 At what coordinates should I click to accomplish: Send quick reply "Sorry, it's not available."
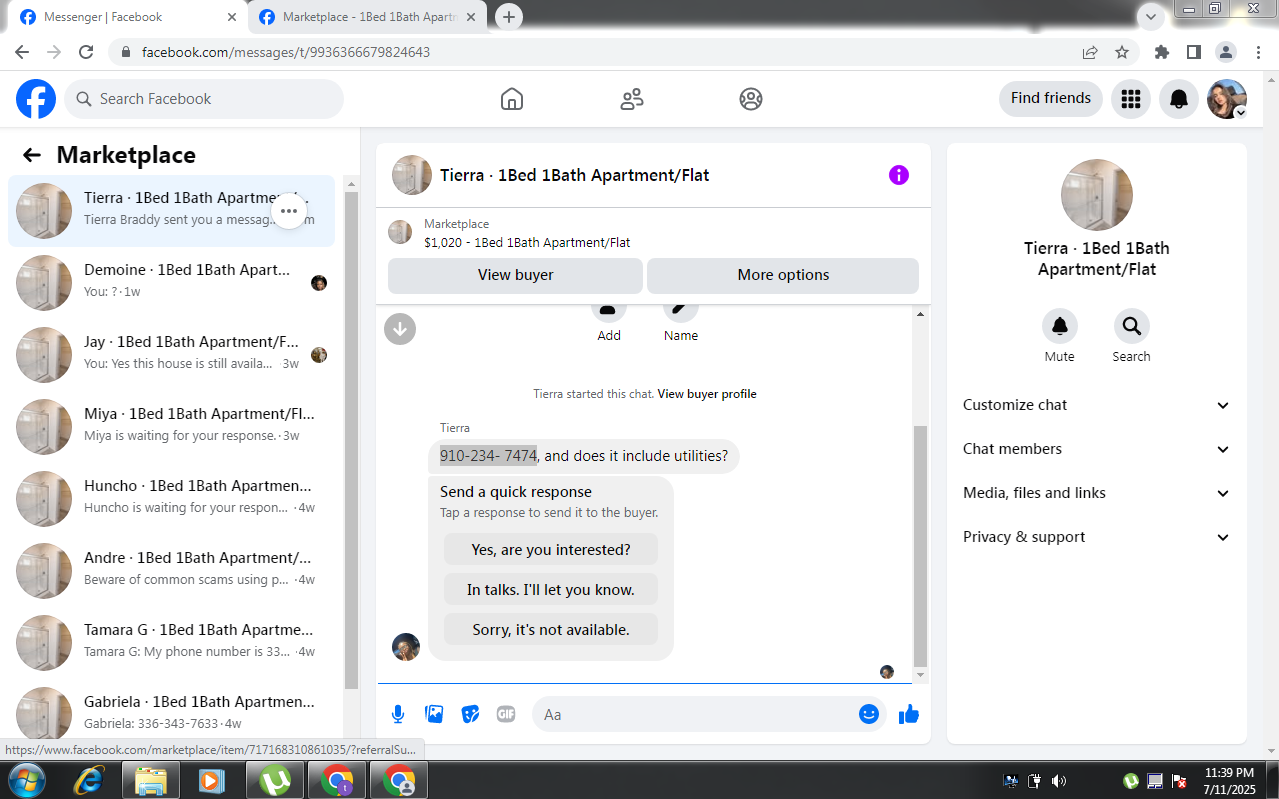point(551,629)
